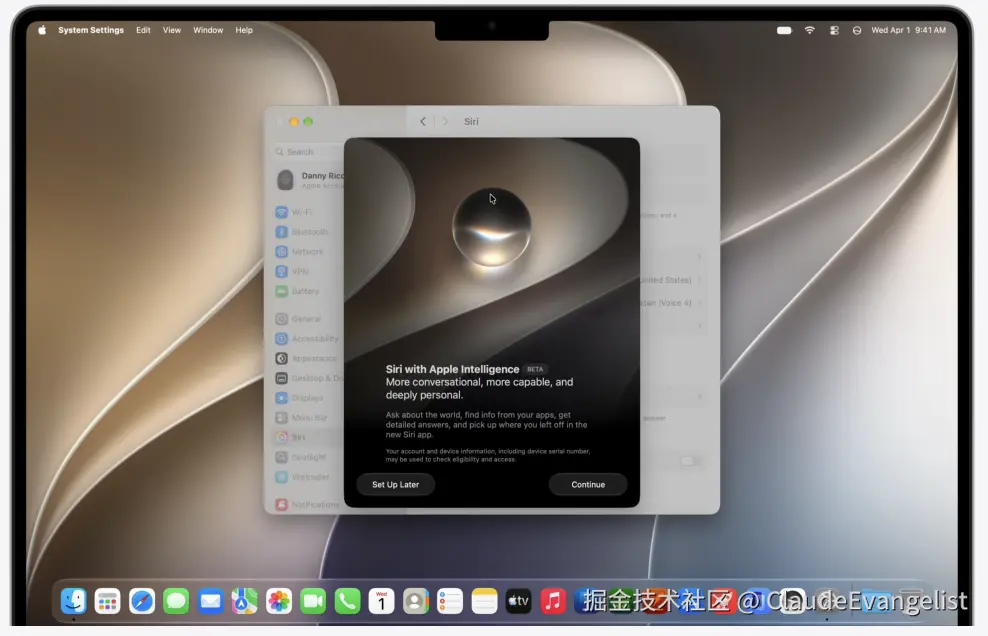Open Messages app in Dock
The image size is (988, 636).
click(176, 601)
